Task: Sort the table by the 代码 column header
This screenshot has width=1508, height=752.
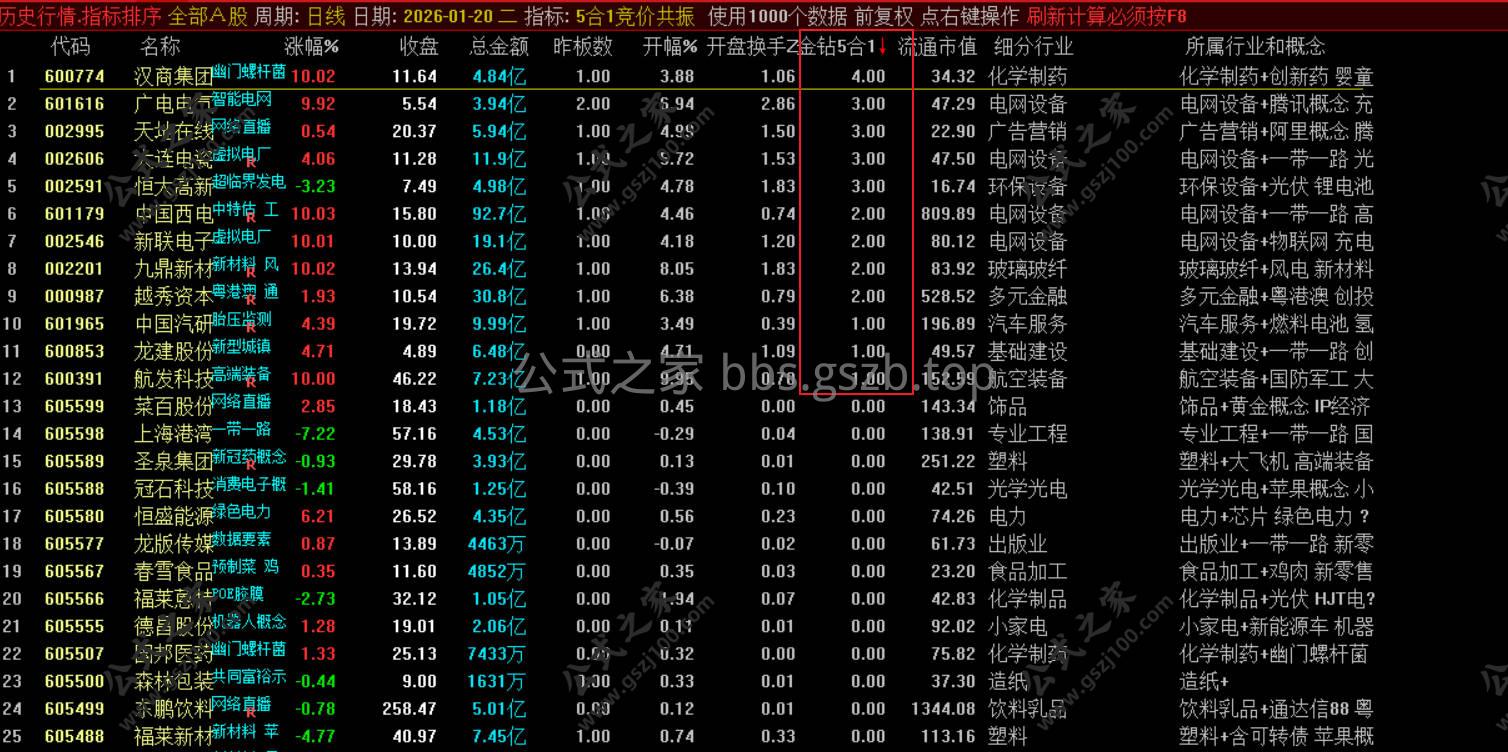Action: (70, 46)
